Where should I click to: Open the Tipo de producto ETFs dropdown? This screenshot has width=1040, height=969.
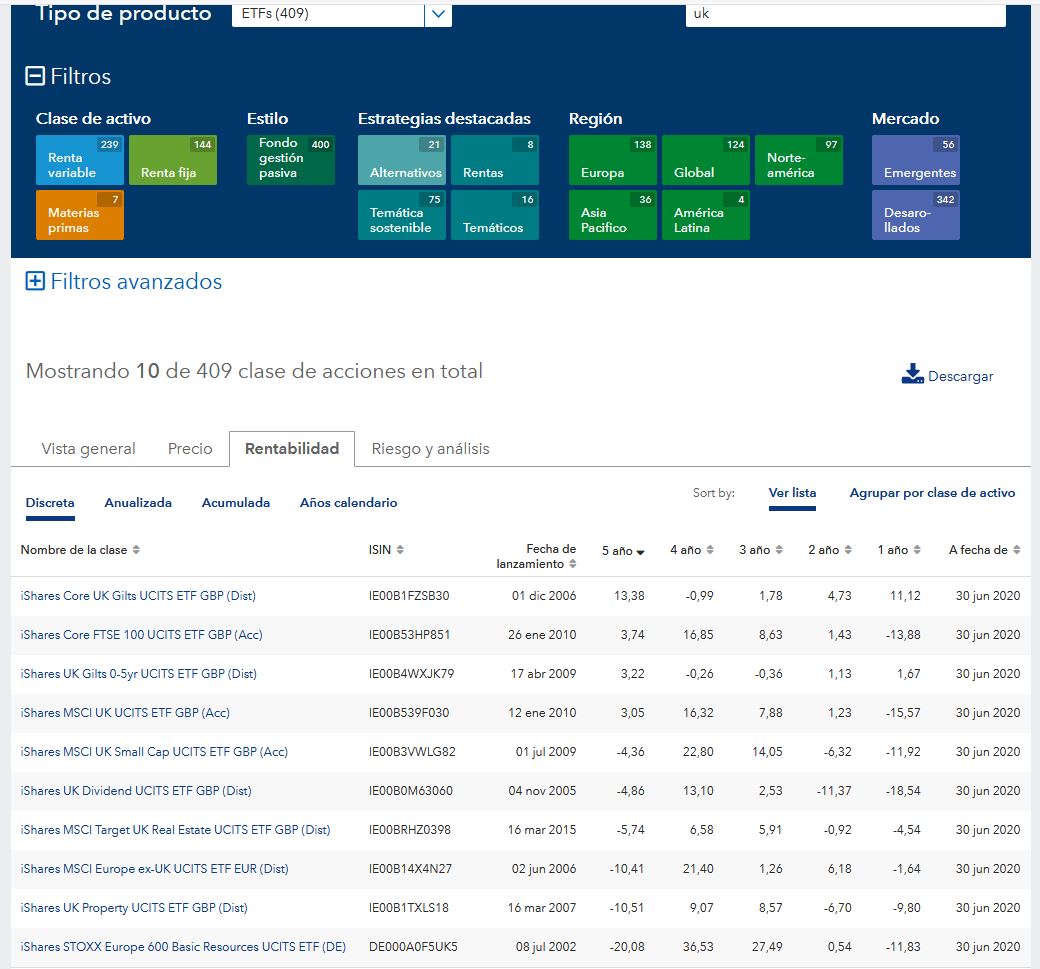click(342, 13)
